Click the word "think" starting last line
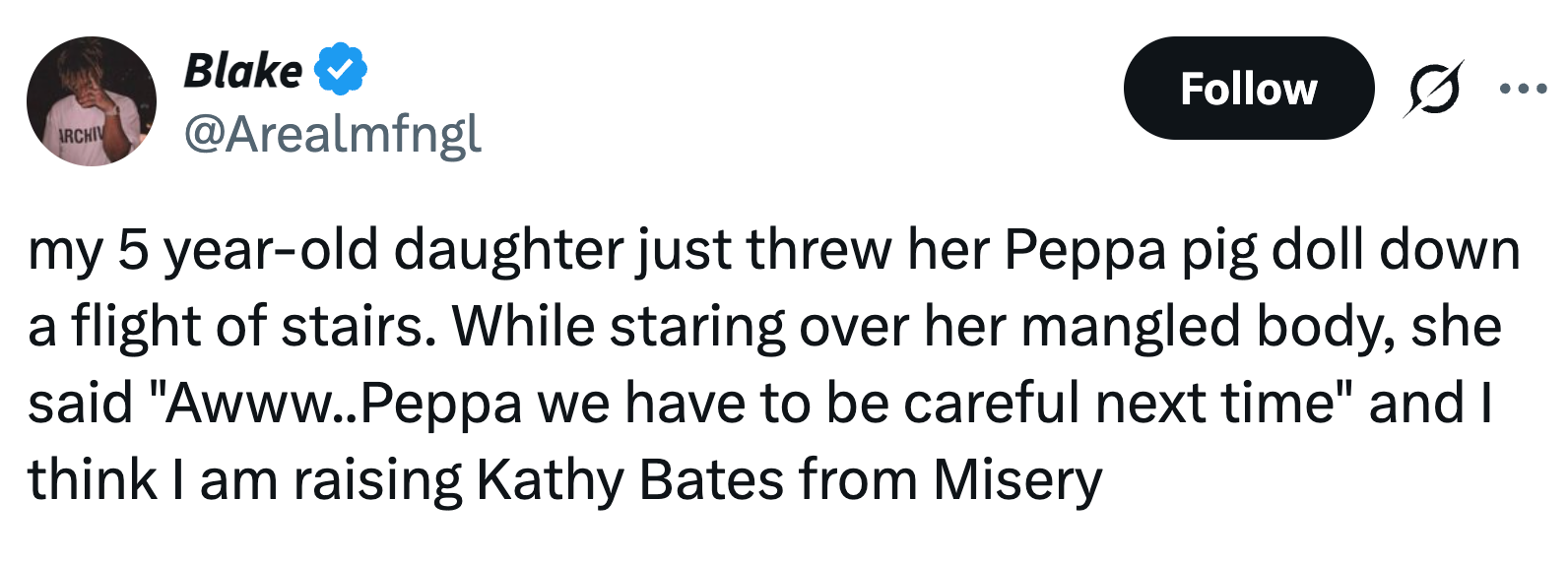 tap(92, 480)
